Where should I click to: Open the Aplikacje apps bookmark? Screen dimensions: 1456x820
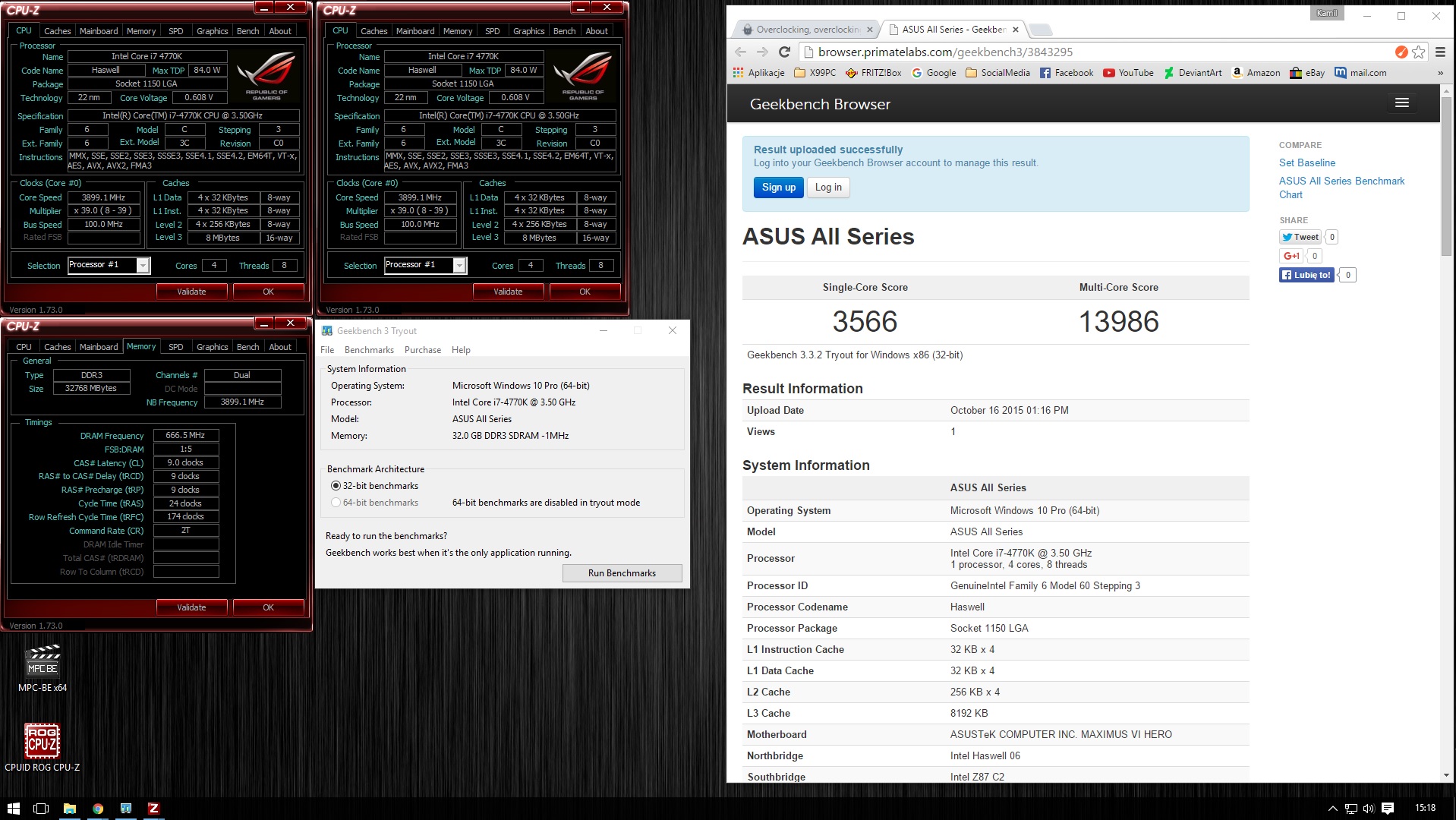[x=758, y=73]
